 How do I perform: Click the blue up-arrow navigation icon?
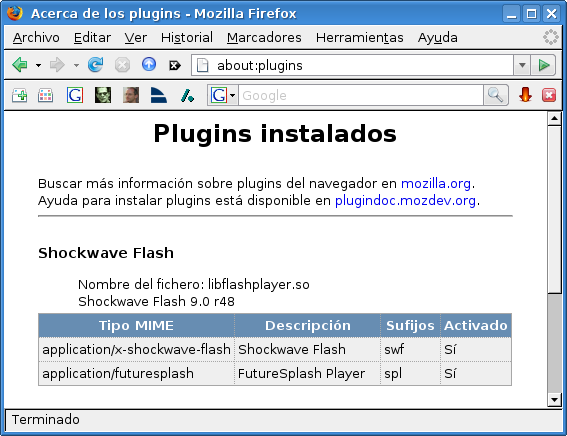(x=149, y=65)
